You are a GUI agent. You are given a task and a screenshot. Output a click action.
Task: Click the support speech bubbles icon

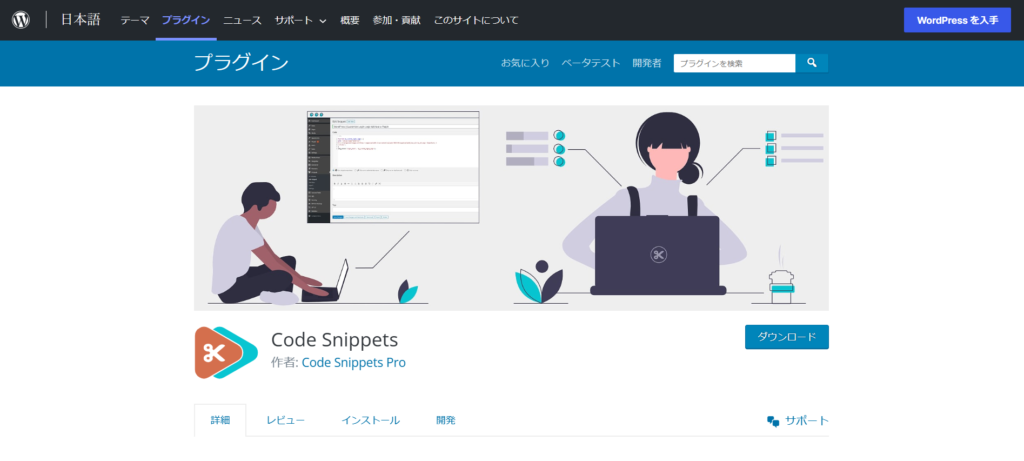pos(773,421)
